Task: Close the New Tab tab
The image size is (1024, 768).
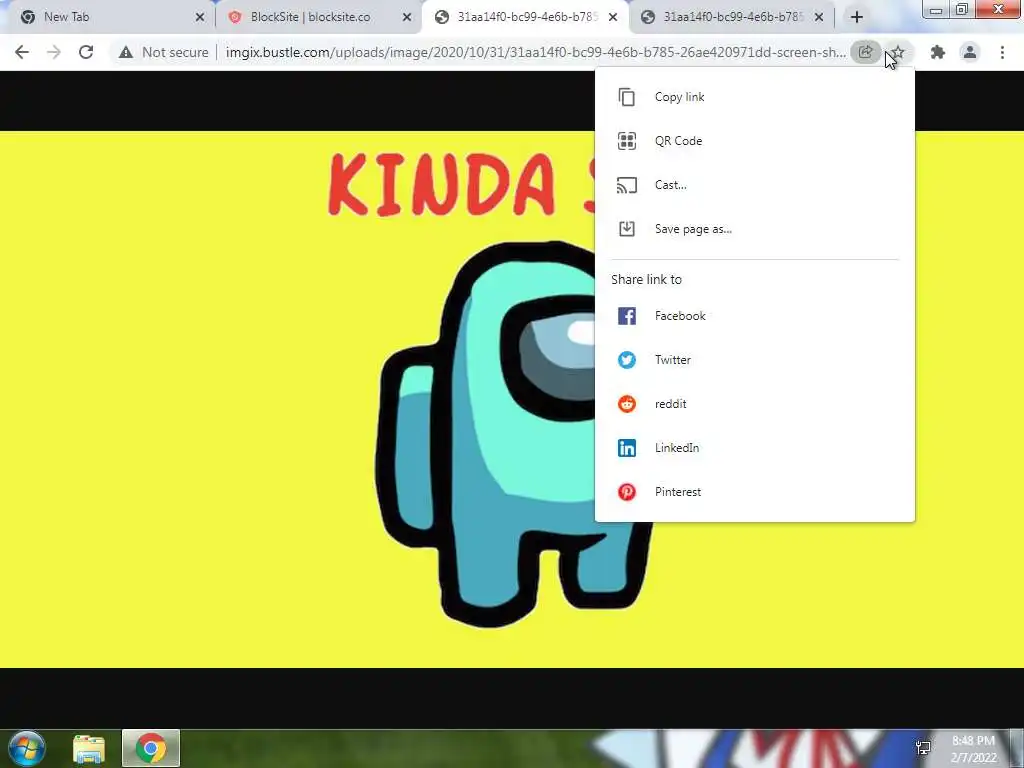Action: pos(200,17)
